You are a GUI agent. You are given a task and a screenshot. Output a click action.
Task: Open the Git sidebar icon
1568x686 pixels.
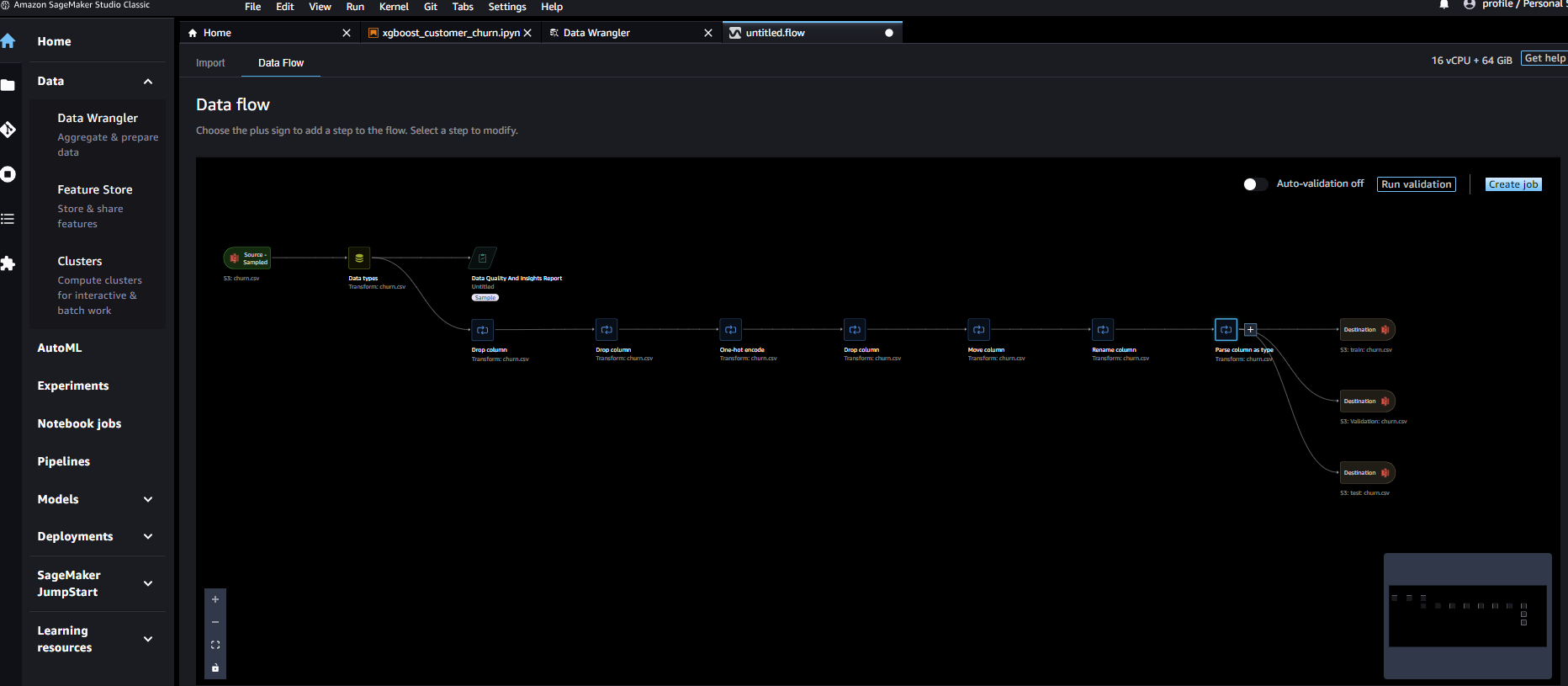8,130
